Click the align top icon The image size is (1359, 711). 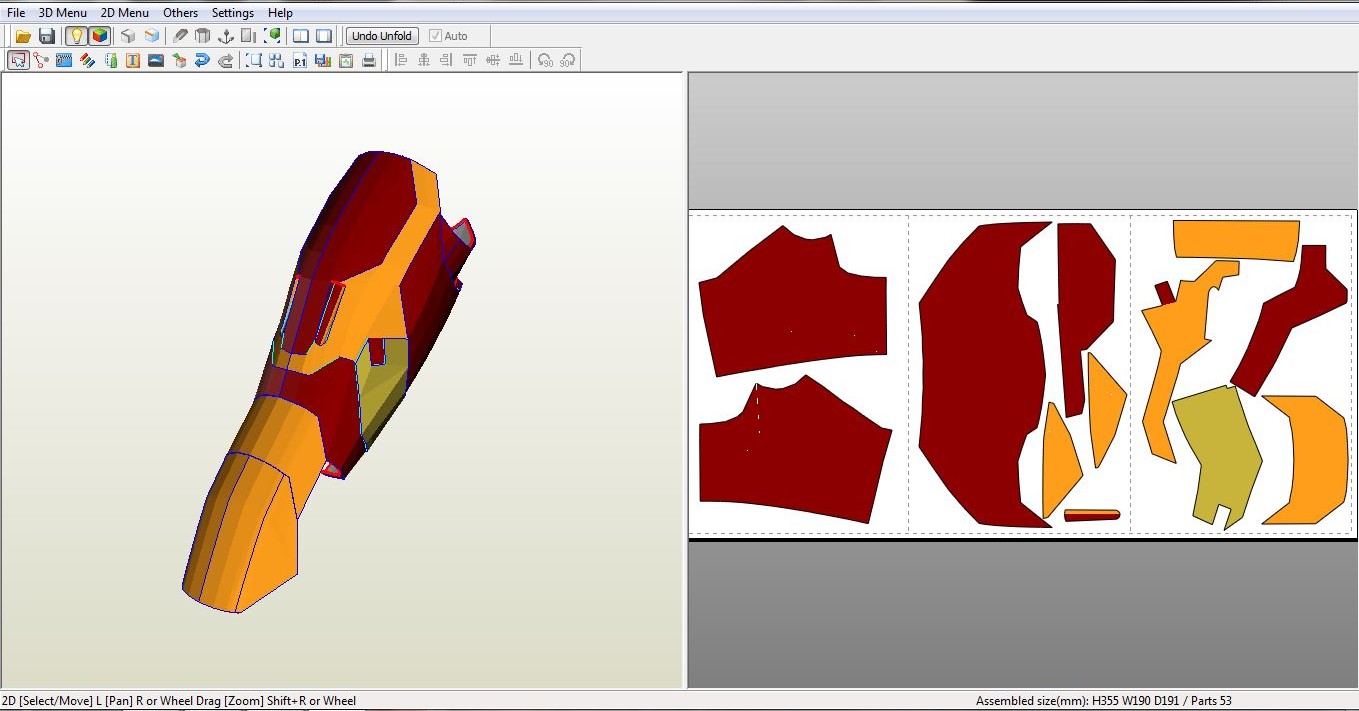(470, 60)
